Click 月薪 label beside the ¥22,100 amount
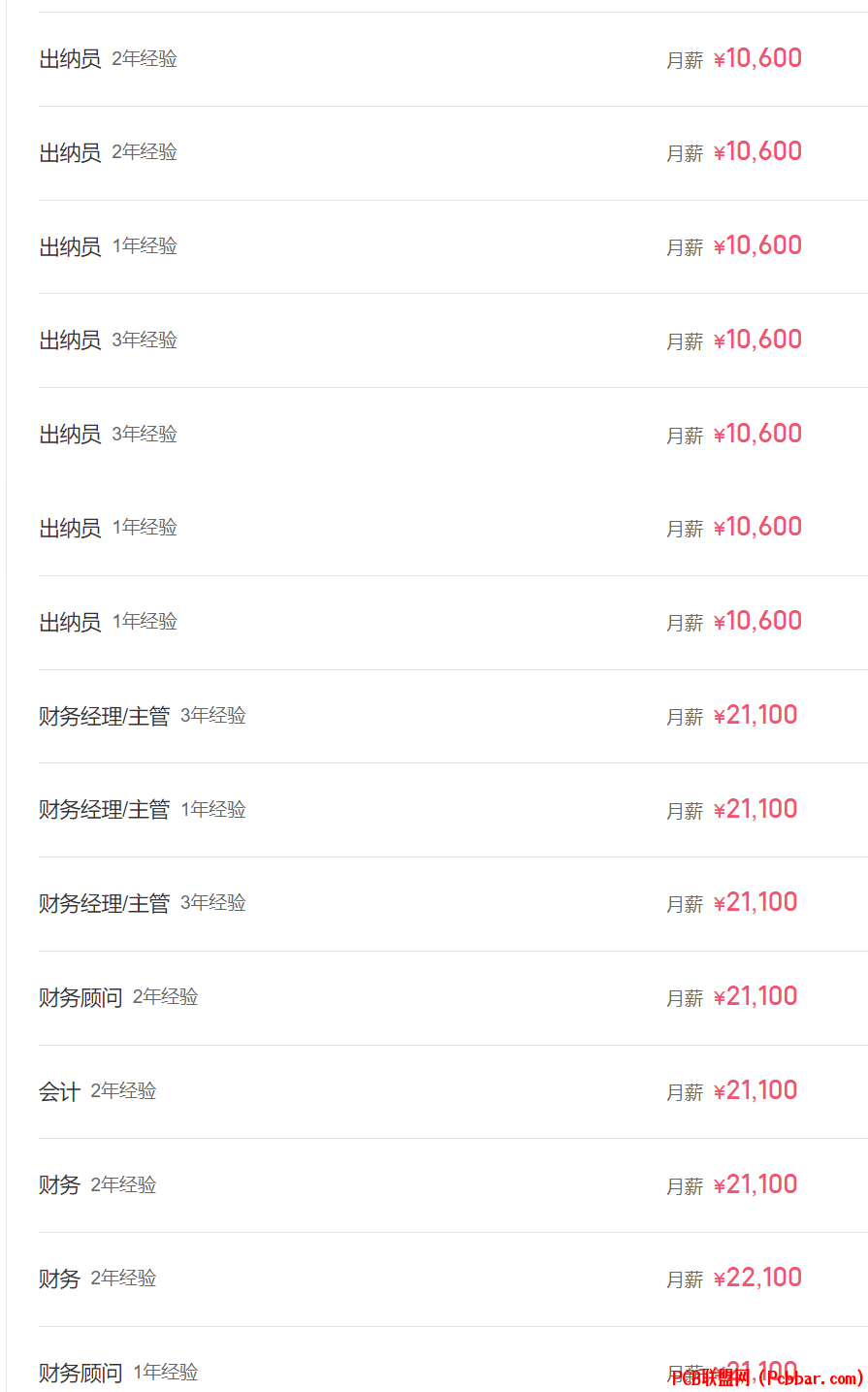This screenshot has width=868, height=1392. tap(685, 1280)
